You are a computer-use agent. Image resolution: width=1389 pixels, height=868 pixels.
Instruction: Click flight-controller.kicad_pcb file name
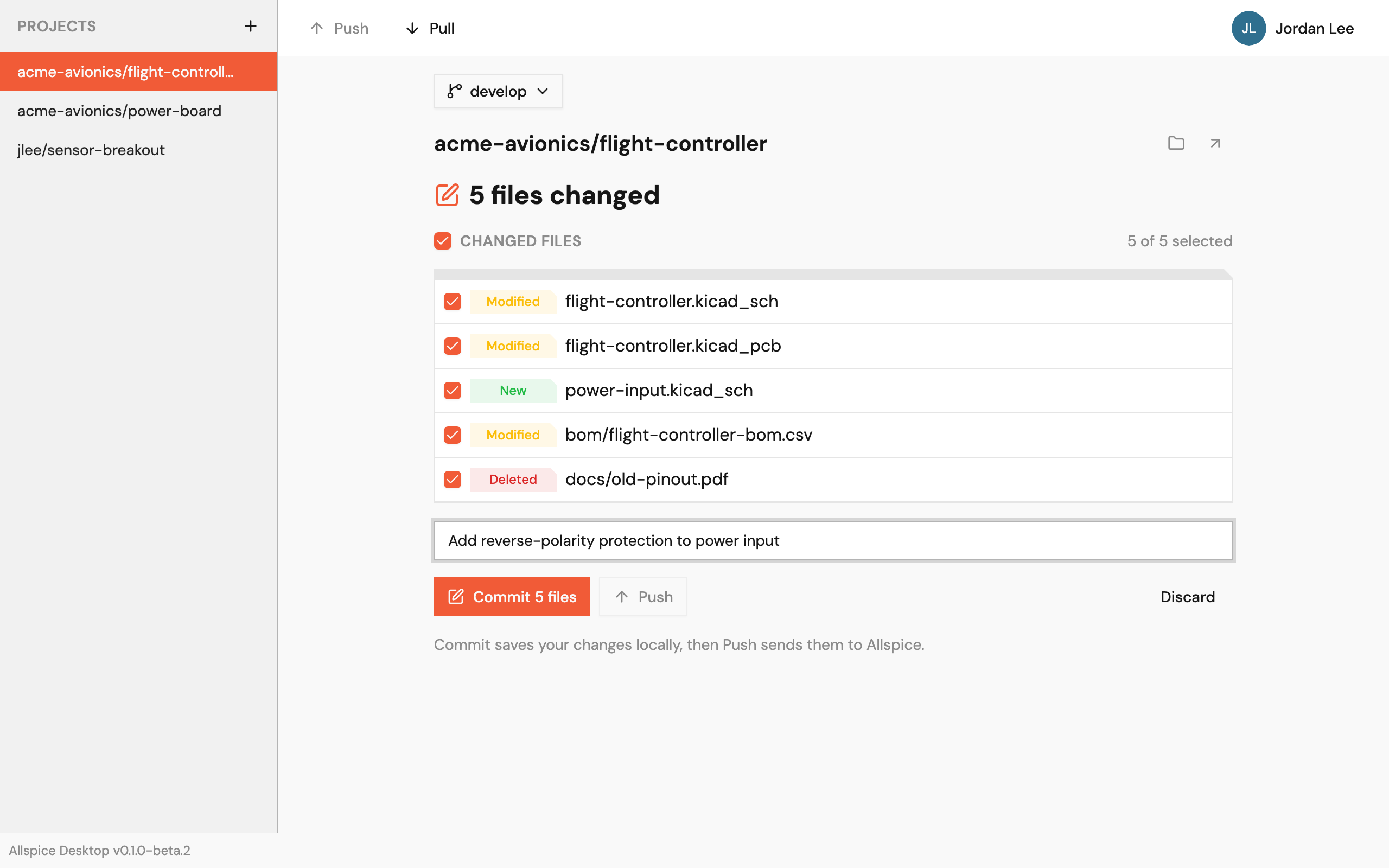[673, 346]
